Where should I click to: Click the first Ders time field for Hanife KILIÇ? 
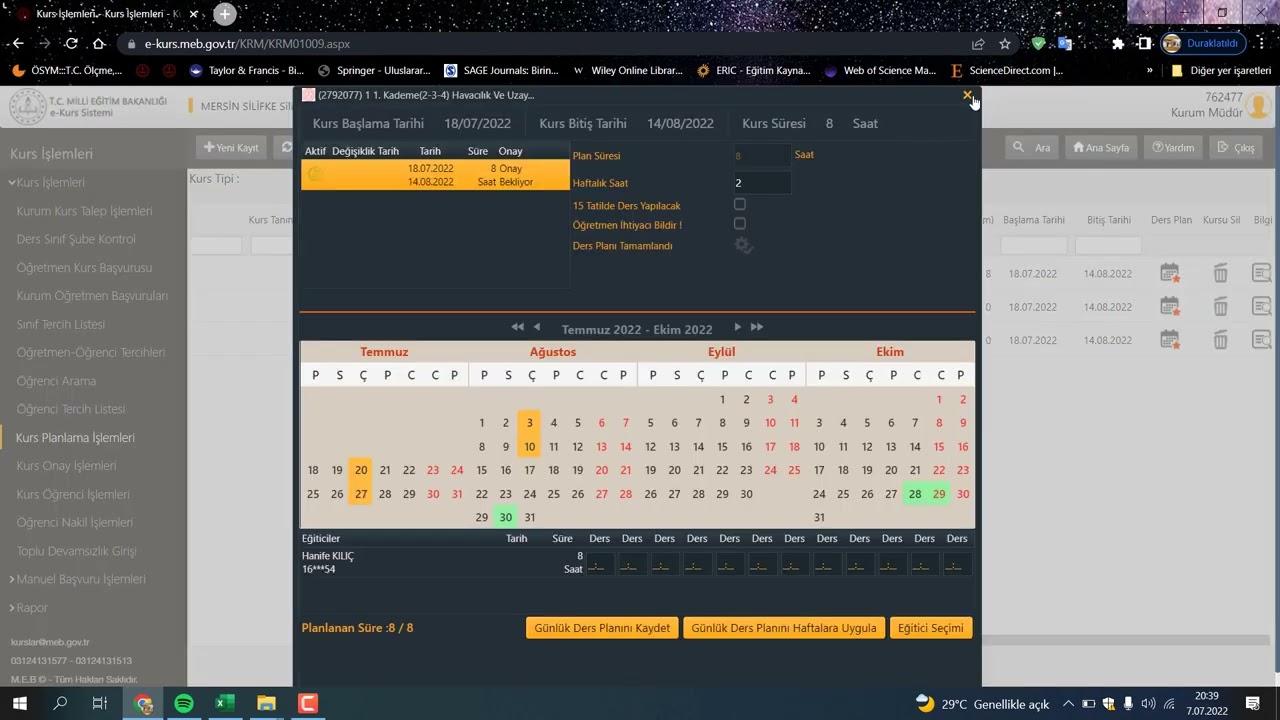(599, 564)
